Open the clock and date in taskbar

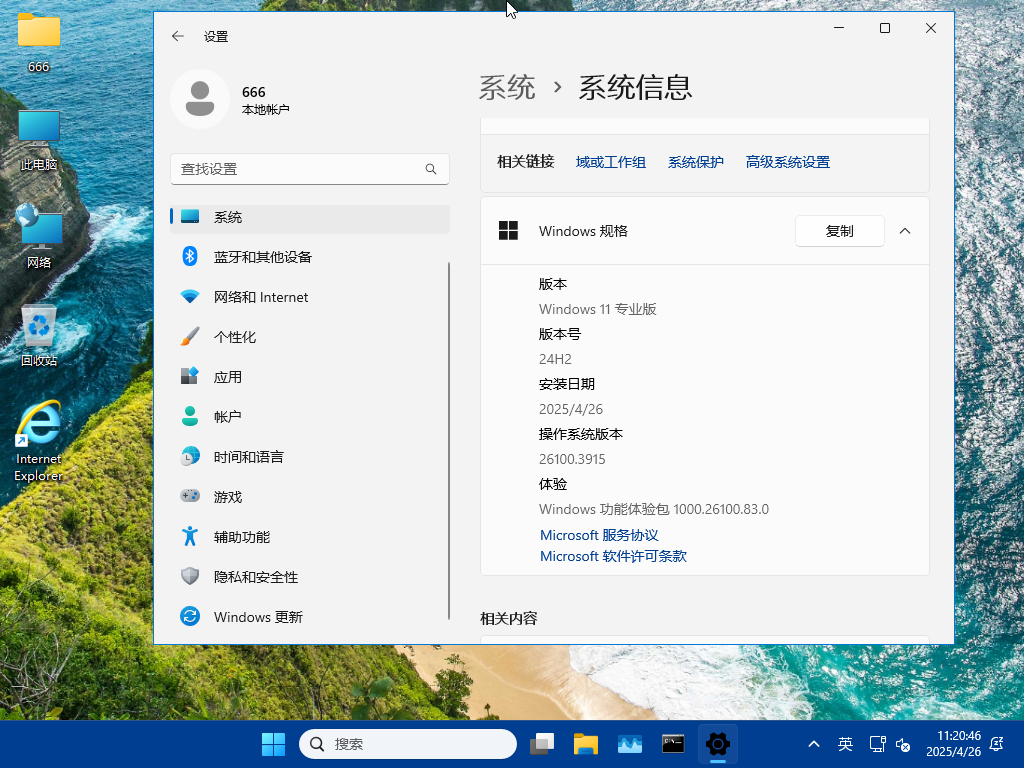[953, 744]
